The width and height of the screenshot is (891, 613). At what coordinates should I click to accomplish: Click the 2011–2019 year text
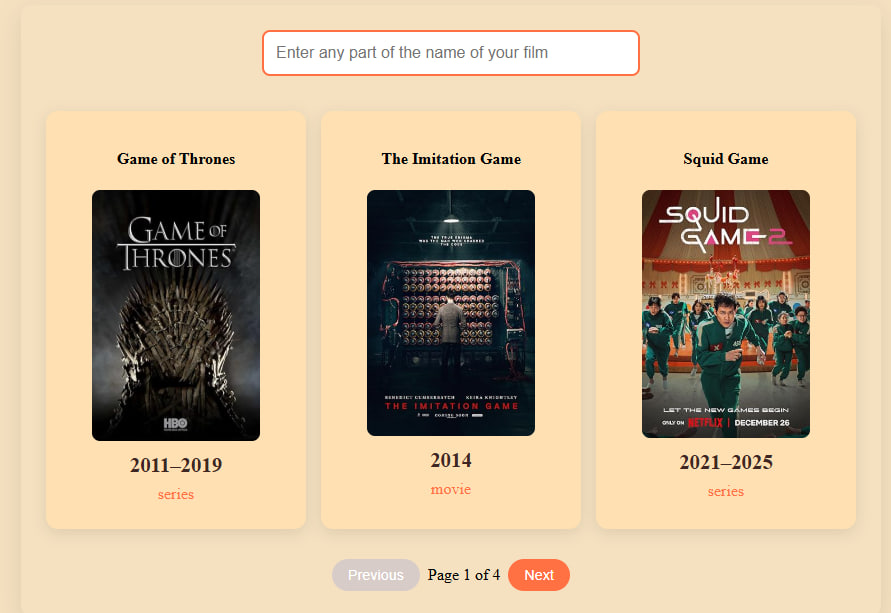click(x=176, y=465)
